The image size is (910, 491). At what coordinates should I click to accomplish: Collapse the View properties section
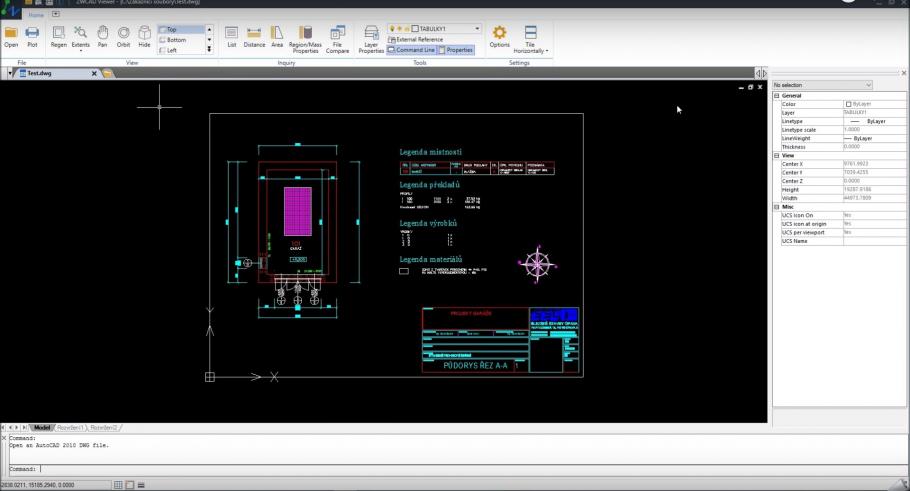[x=777, y=156]
